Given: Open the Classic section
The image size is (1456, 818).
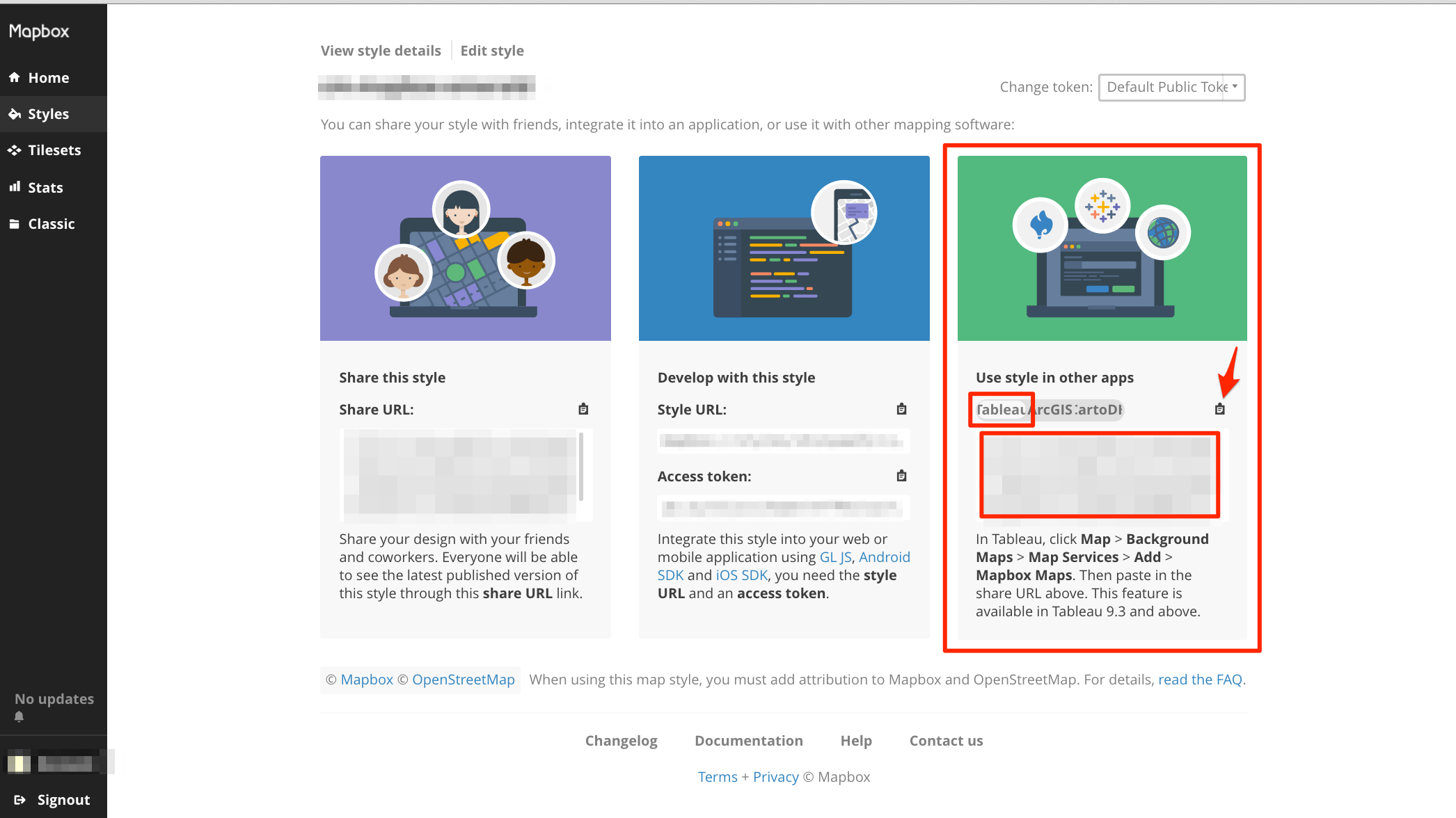Looking at the screenshot, I should coord(51,224).
